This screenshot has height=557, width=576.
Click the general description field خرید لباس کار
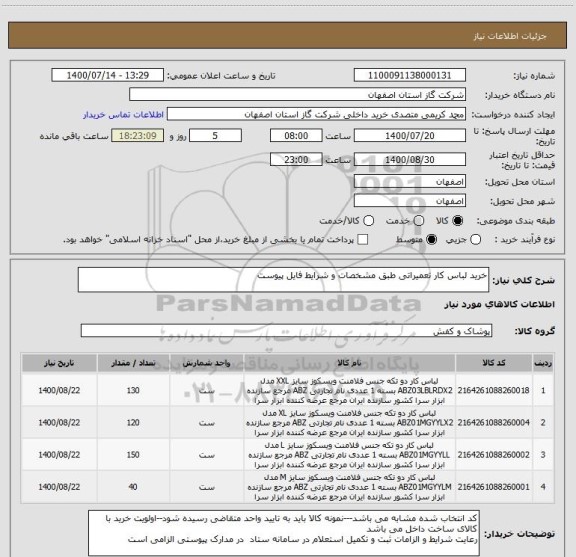pyautogui.click(x=284, y=280)
